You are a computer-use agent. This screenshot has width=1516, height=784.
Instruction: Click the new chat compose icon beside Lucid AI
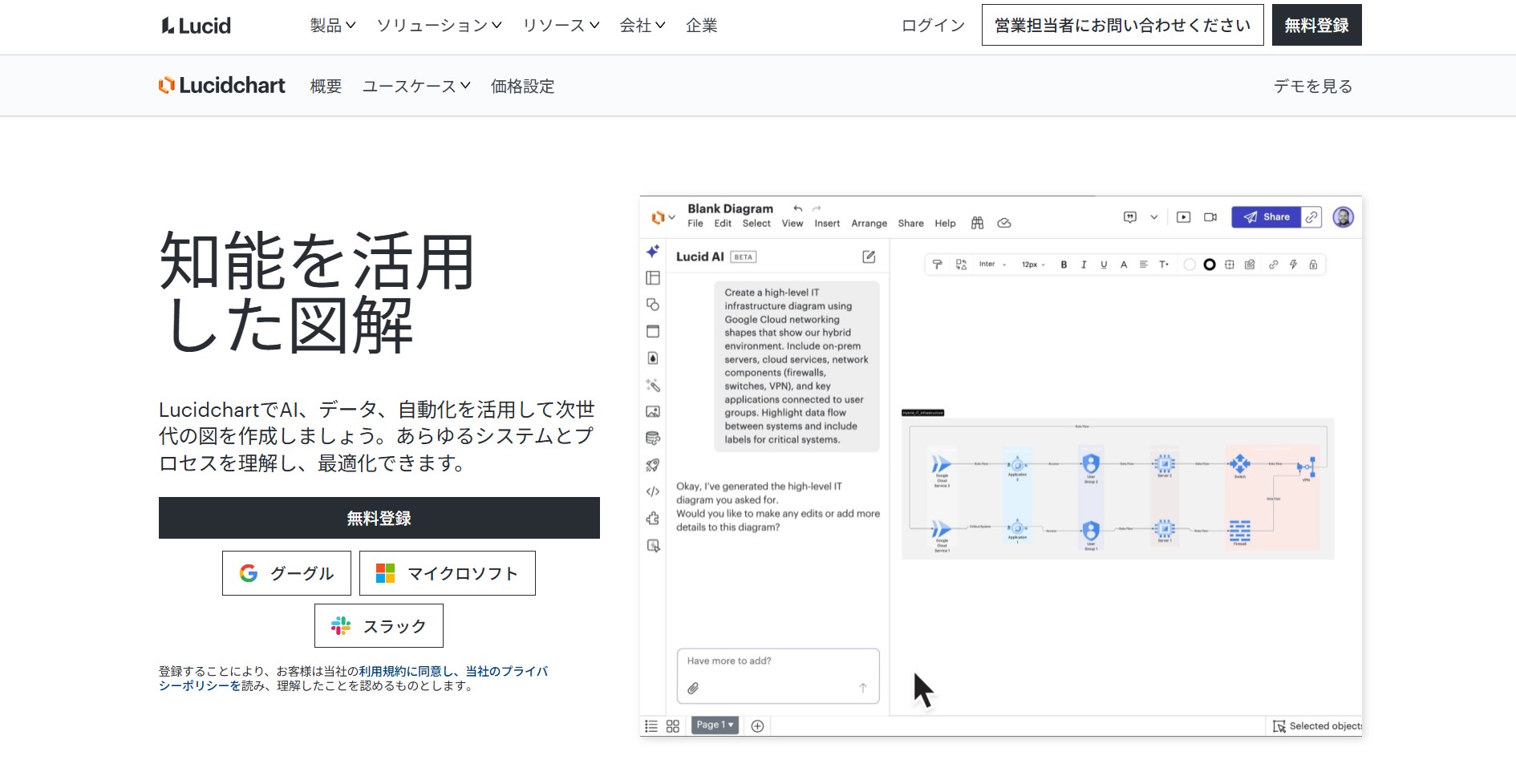pos(869,257)
